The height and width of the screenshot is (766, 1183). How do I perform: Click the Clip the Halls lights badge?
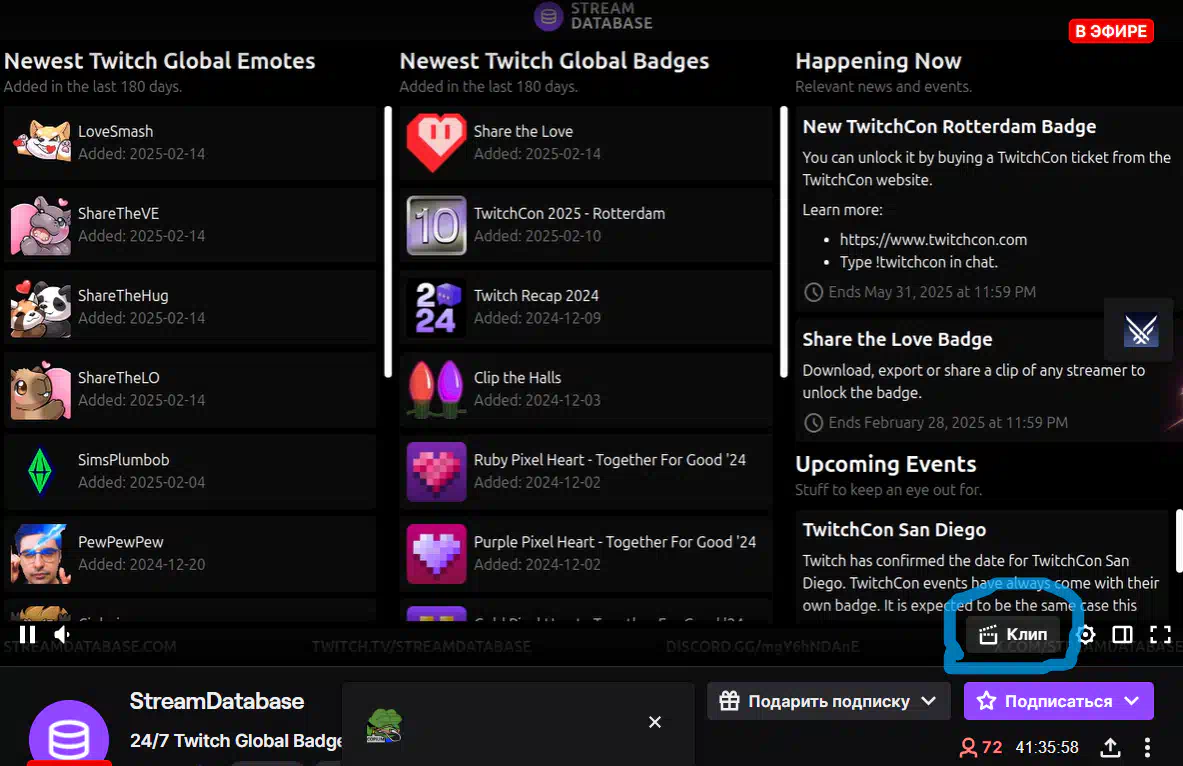tap(436, 388)
